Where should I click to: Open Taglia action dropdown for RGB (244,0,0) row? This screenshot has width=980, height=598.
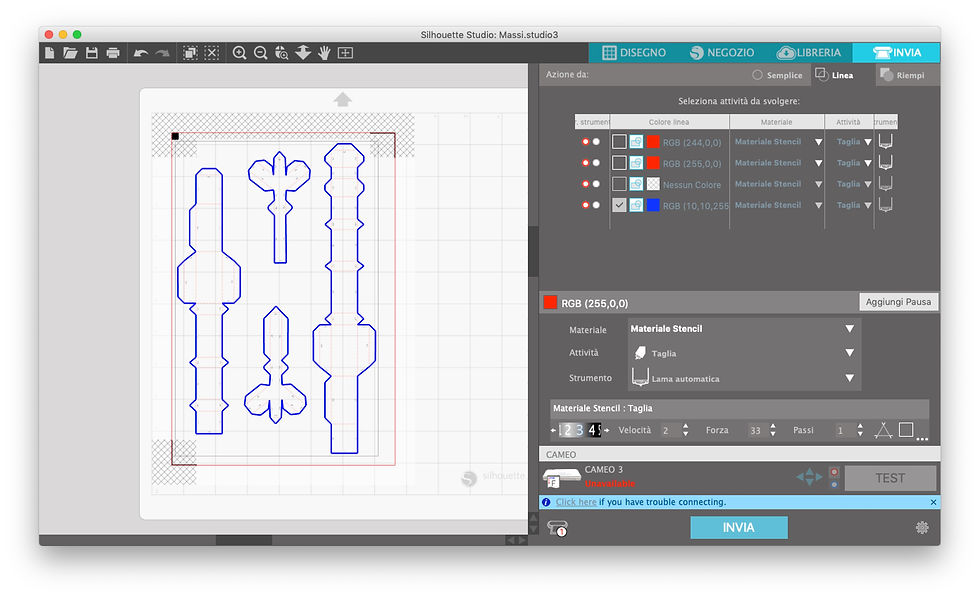[x=868, y=142]
